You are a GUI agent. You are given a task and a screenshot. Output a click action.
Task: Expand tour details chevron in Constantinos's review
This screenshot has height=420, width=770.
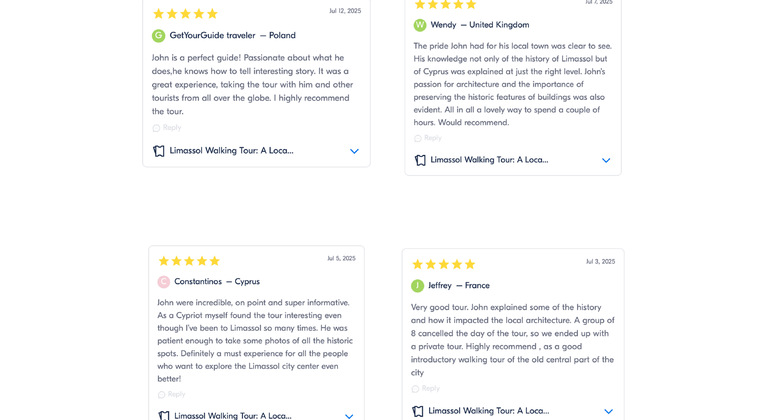pos(349,416)
